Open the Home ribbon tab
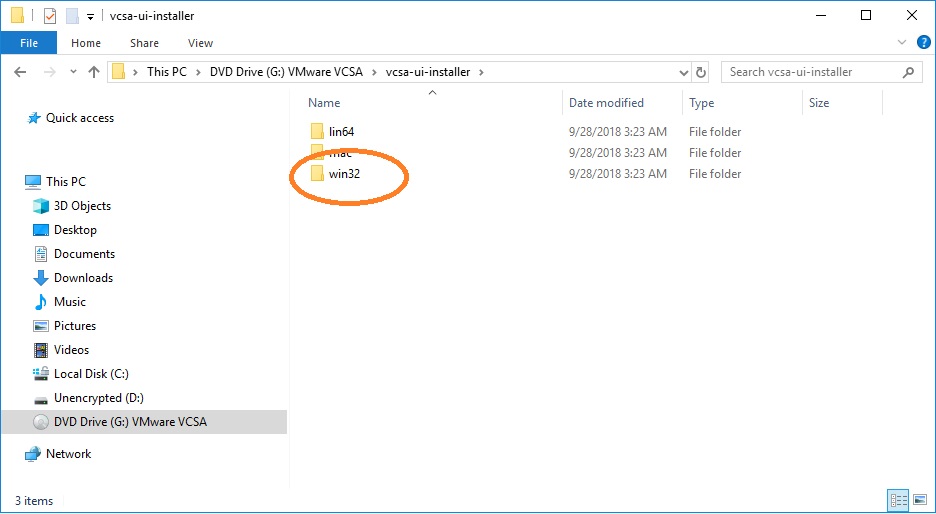The height and width of the screenshot is (514, 936). (x=86, y=43)
